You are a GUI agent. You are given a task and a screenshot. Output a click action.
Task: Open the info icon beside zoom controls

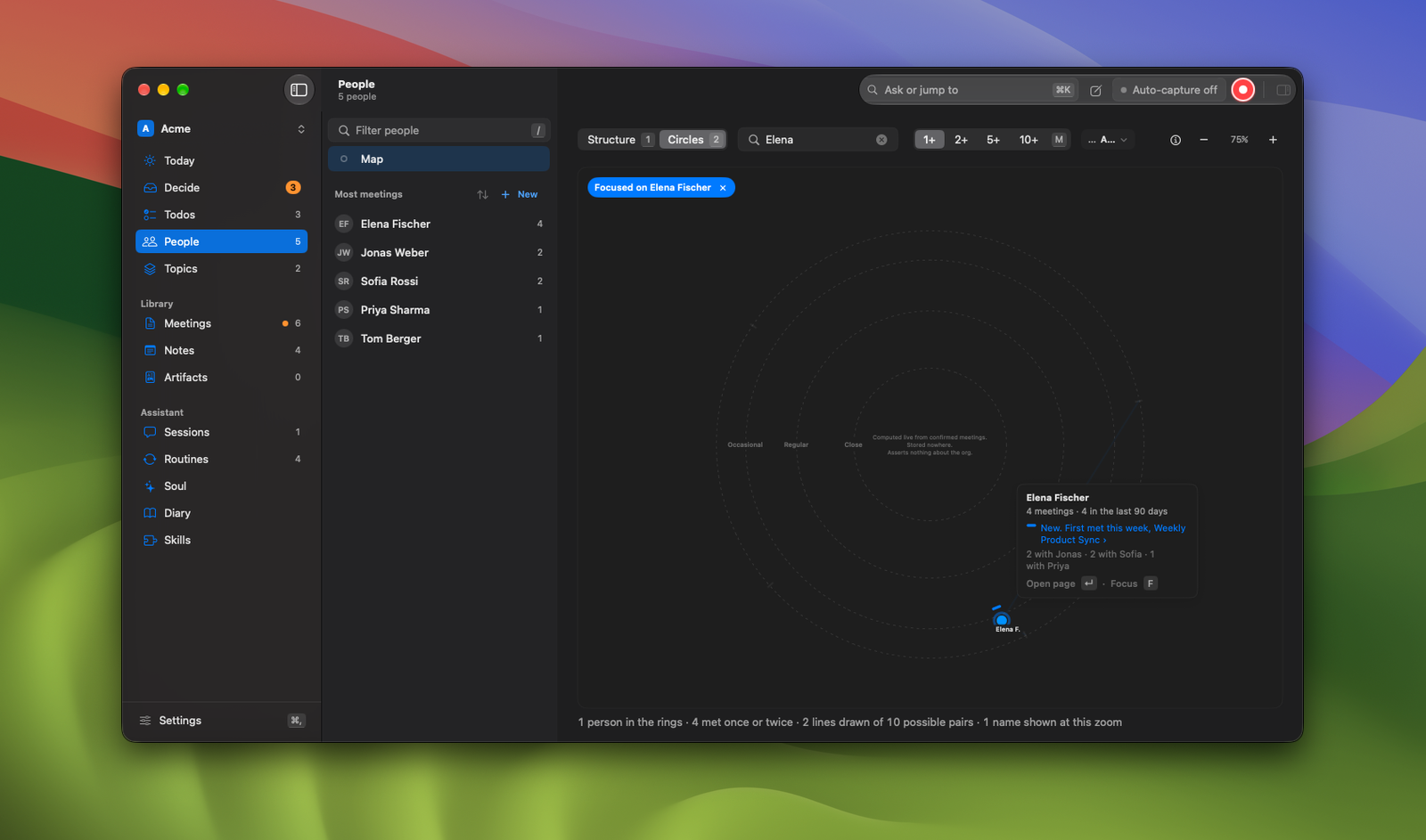click(1176, 140)
